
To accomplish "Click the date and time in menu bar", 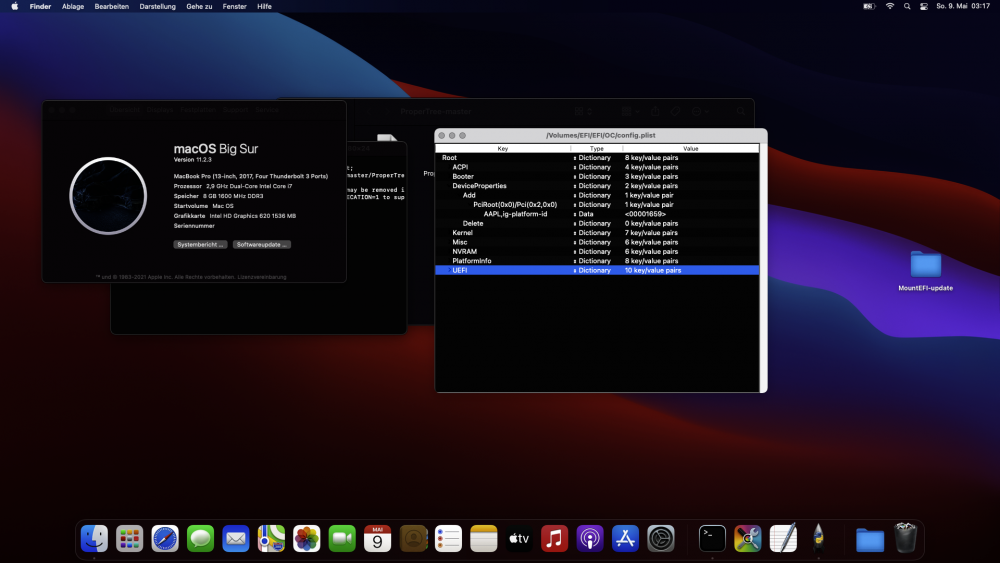I will point(963,6).
